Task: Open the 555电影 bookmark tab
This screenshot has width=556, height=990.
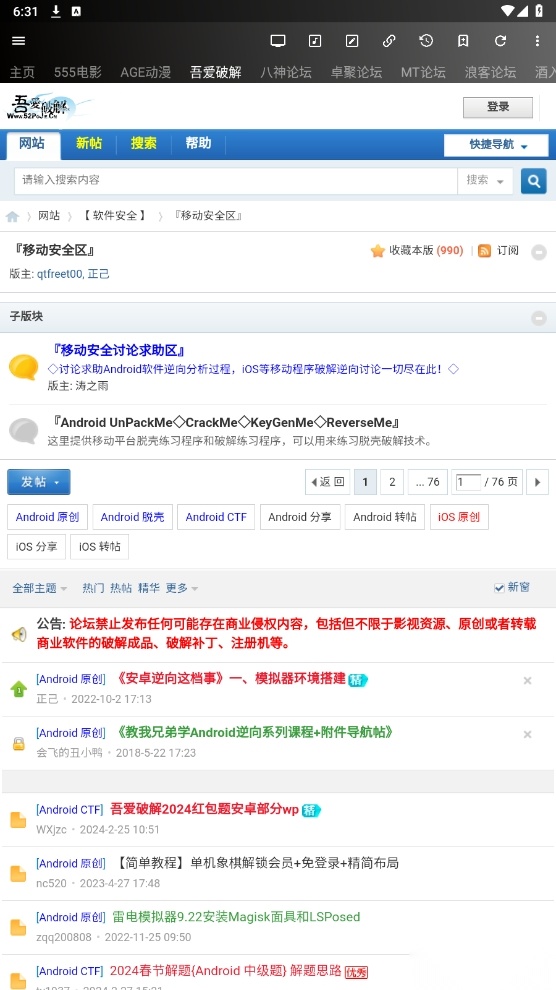Action: (x=78, y=72)
